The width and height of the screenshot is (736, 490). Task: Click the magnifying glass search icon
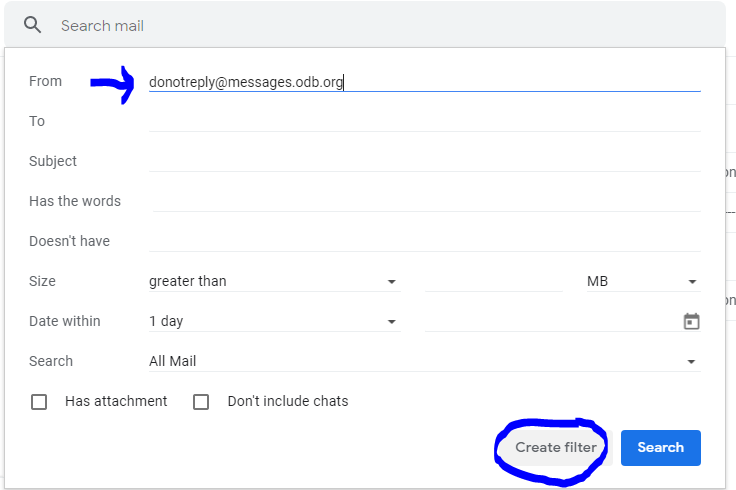(x=32, y=25)
